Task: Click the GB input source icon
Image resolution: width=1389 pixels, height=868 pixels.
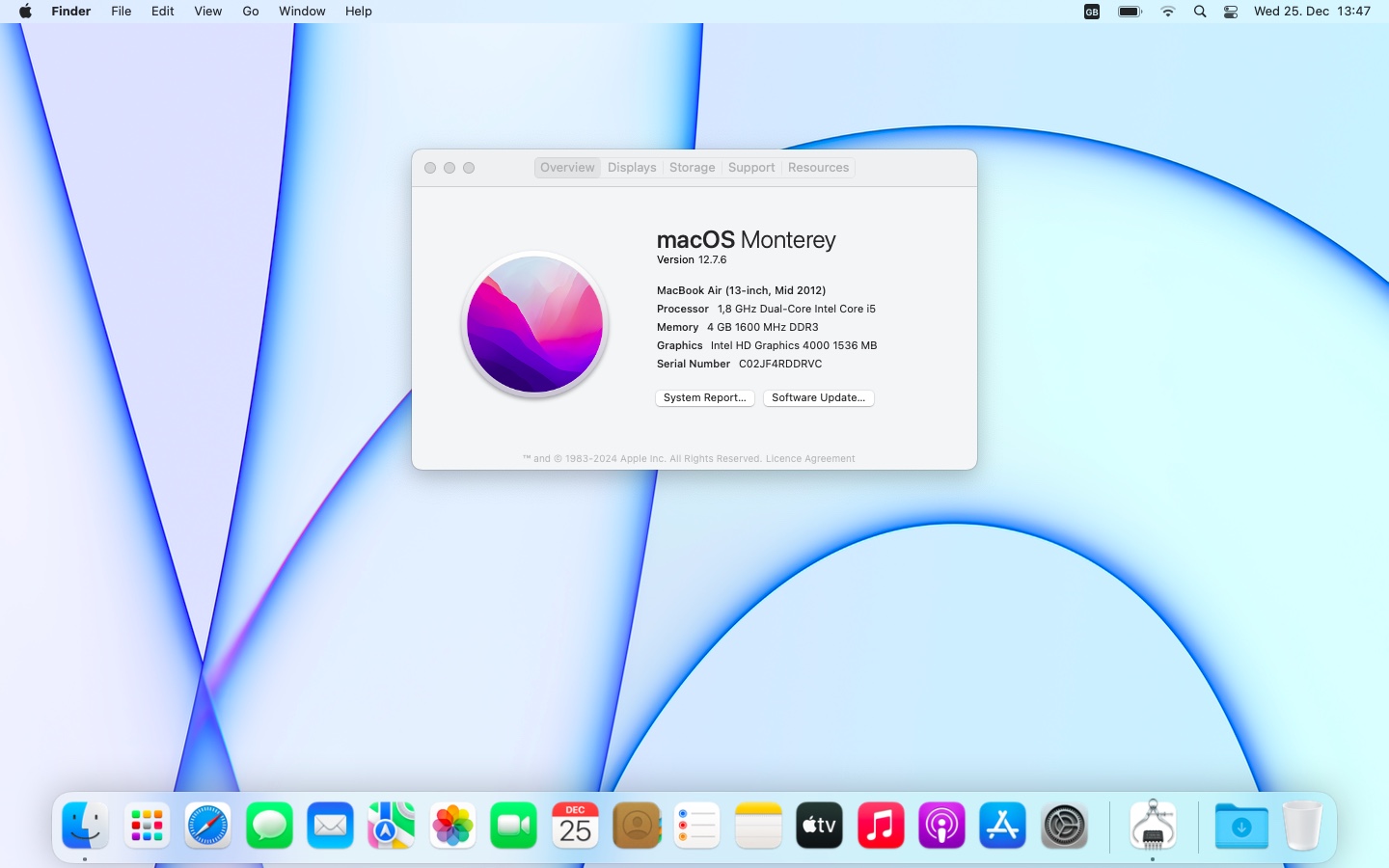Action: click(x=1092, y=12)
